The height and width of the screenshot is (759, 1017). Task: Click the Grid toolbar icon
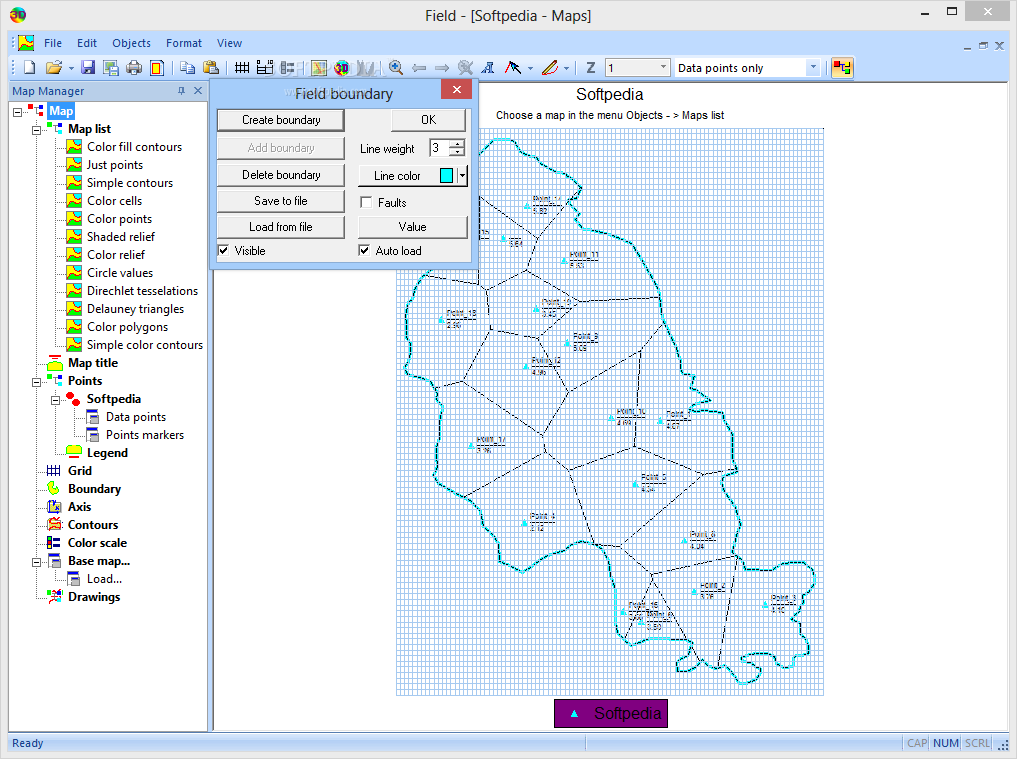(x=242, y=67)
